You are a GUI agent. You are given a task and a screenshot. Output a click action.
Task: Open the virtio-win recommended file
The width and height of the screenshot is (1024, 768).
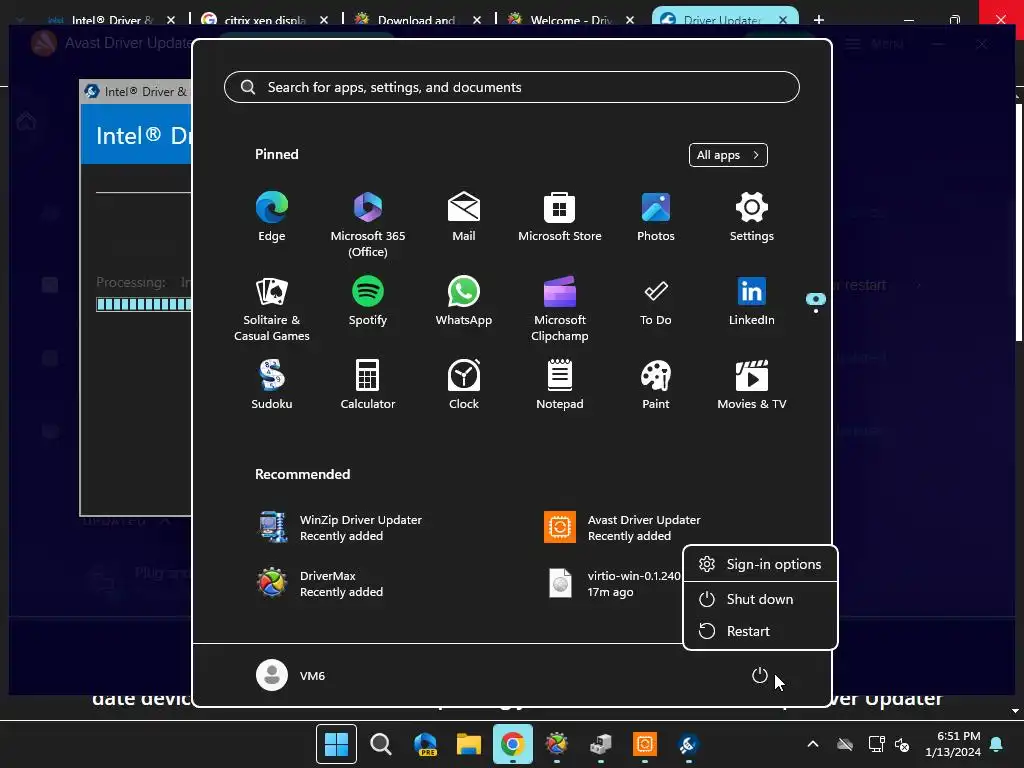point(611,584)
